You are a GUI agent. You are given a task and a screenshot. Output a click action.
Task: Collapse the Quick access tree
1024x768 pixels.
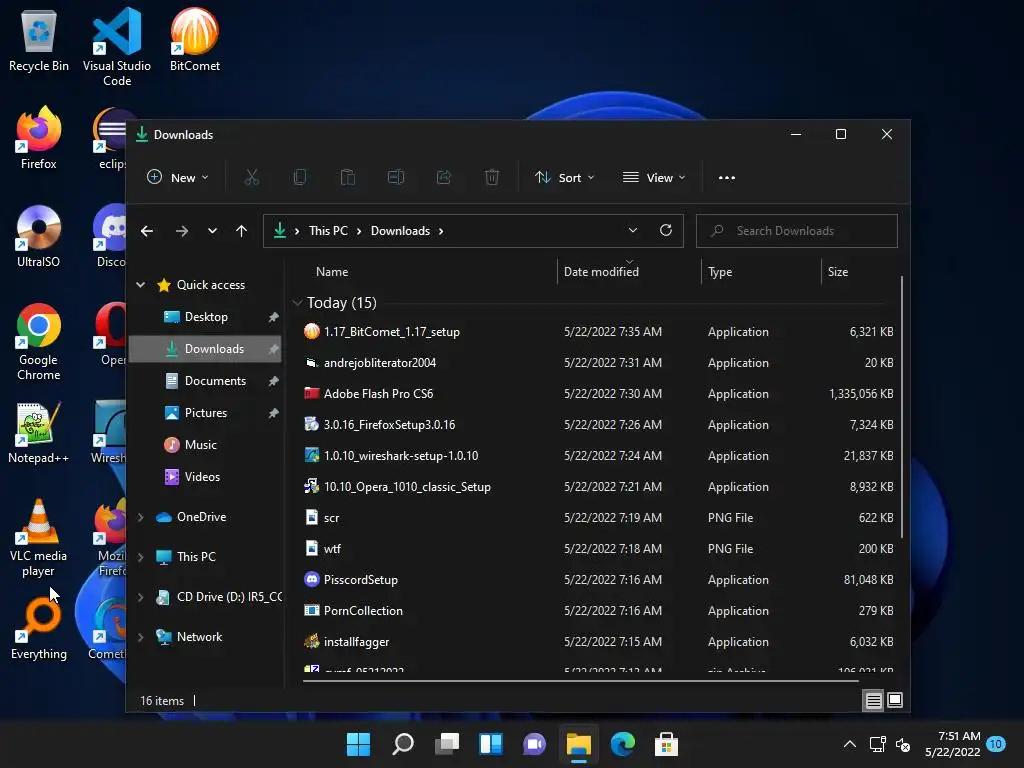click(140, 285)
